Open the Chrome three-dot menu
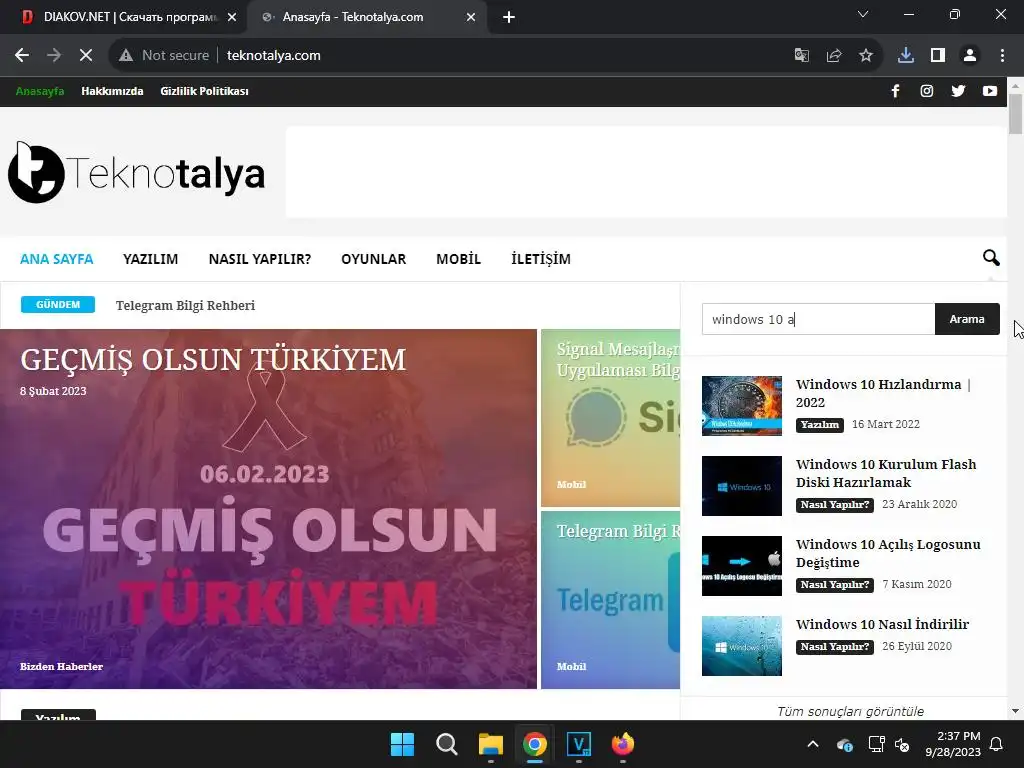This screenshot has height=768, width=1024. tap(1002, 56)
